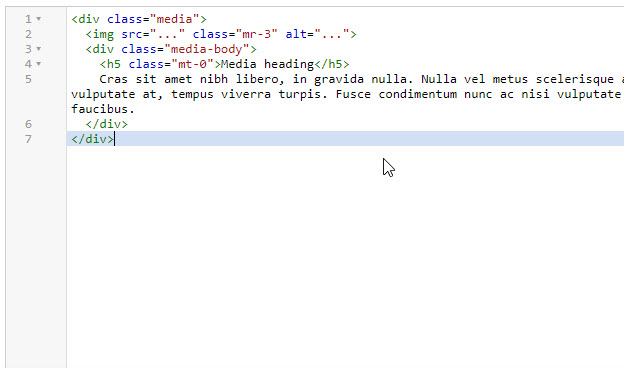624x368 pixels.
Task: Place cursor in "media" class value
Action: [175, 19]
